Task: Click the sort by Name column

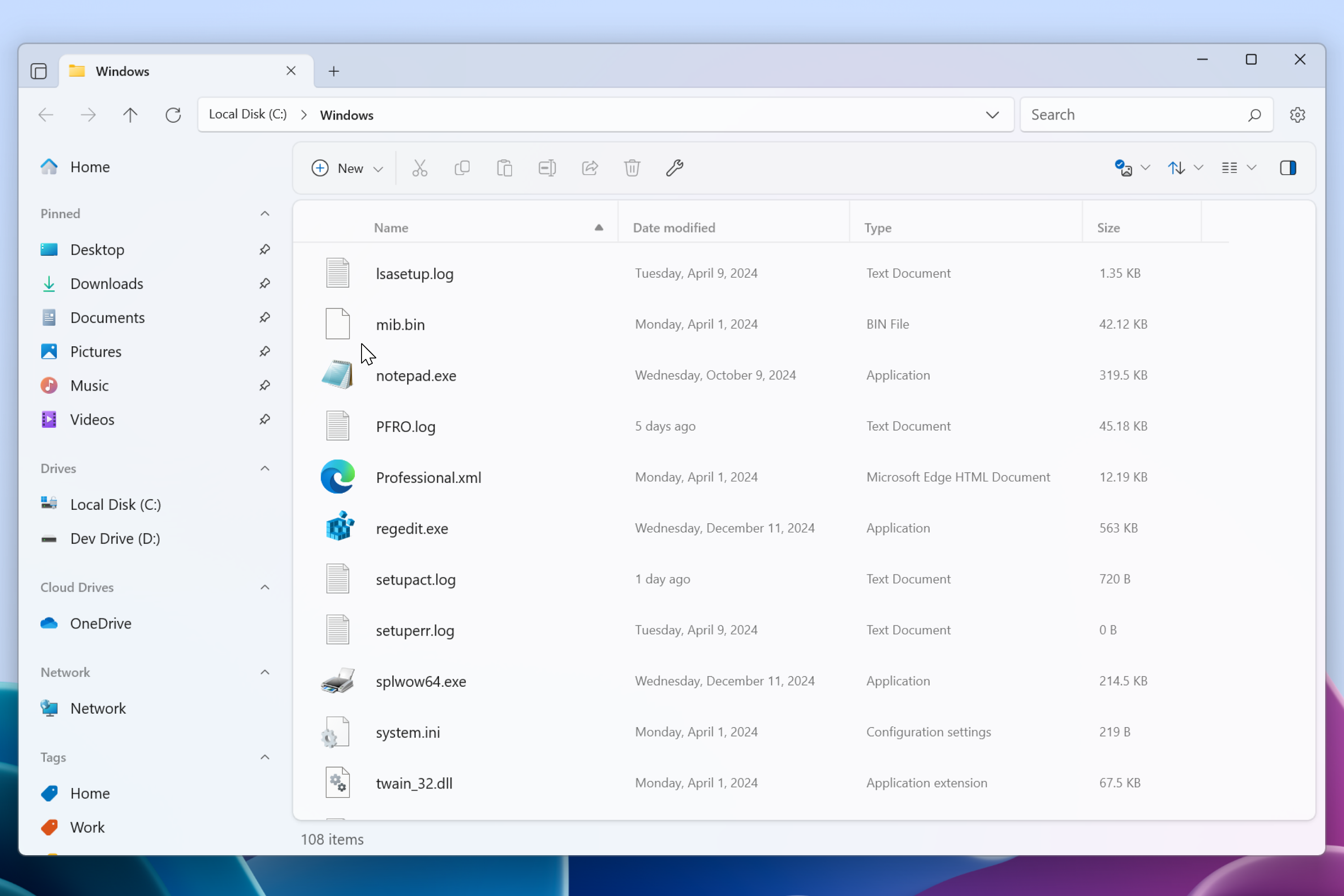Action: click(390, 227)
